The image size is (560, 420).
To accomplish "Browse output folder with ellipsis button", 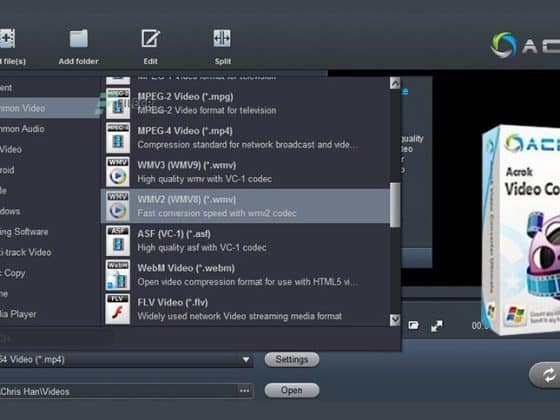I will point(245,391).
